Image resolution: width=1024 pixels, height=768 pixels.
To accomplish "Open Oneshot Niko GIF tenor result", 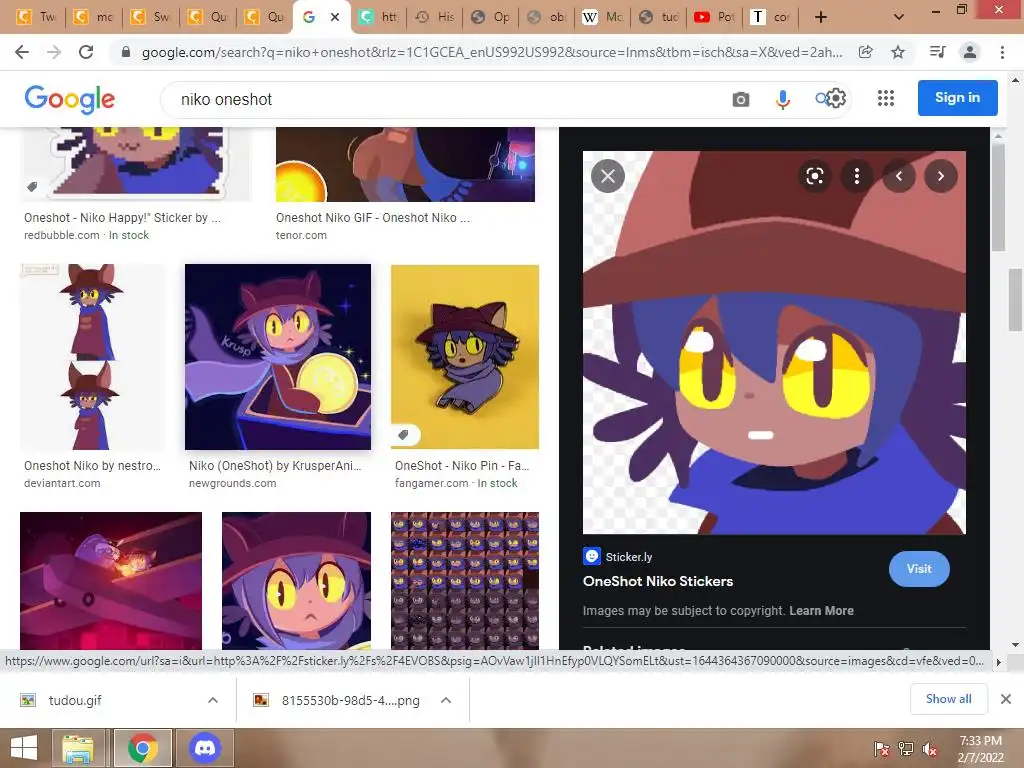I will coord(405,165).
